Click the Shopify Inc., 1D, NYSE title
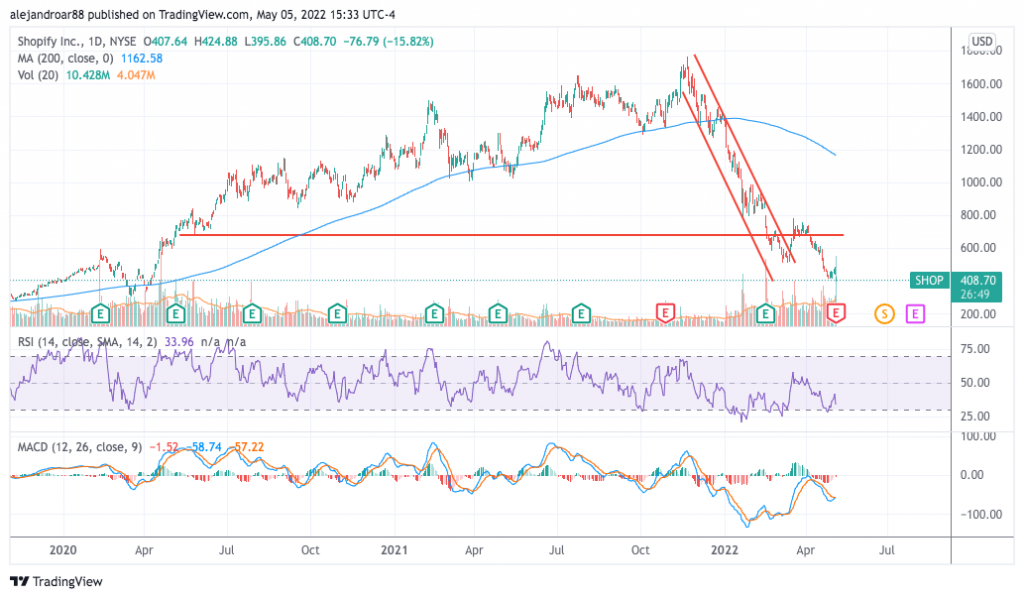The height and width of the screenshot is (599, 1024). point(78,41)
